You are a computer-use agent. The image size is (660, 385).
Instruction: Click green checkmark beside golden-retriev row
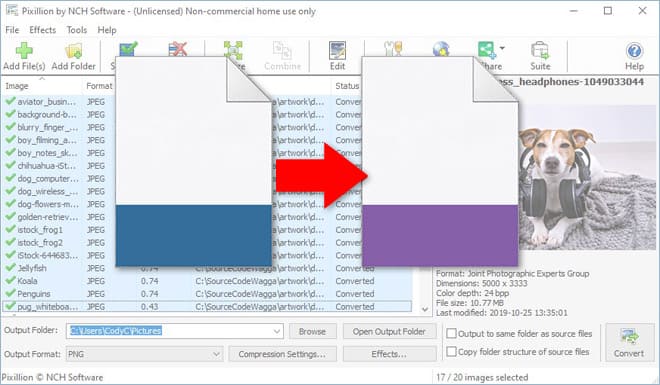click(11, 217)
